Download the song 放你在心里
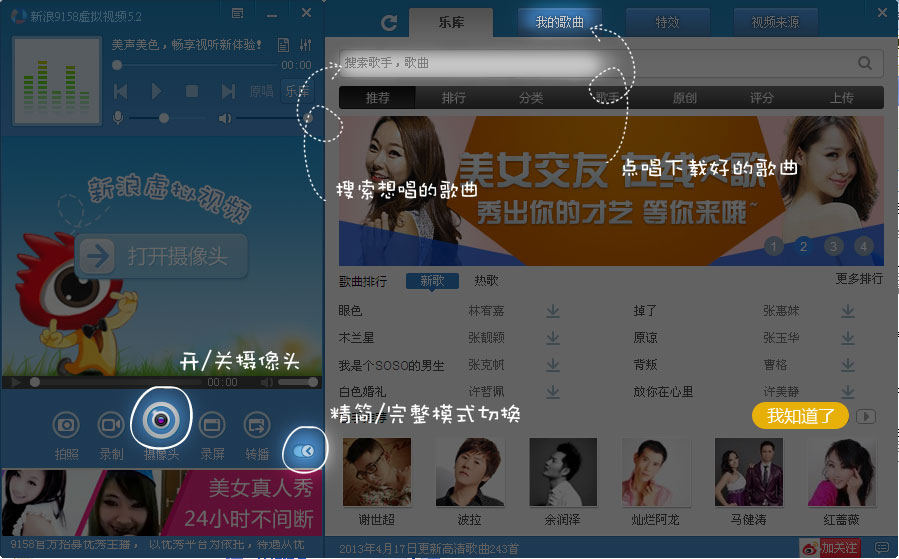This screenshot has height=559, width=899. point(848,392)
